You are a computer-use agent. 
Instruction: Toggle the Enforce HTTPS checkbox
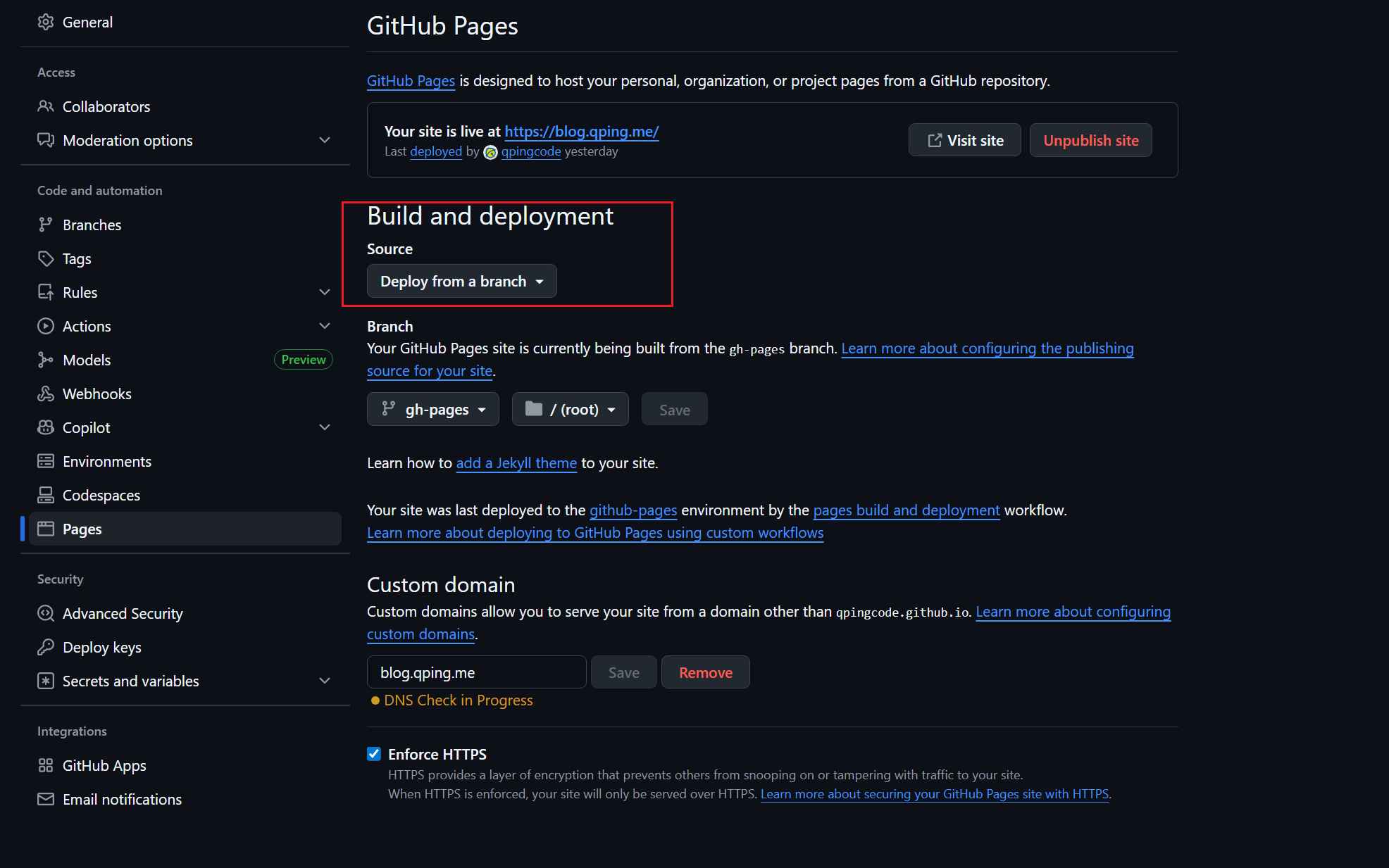[x=374, y=754]
